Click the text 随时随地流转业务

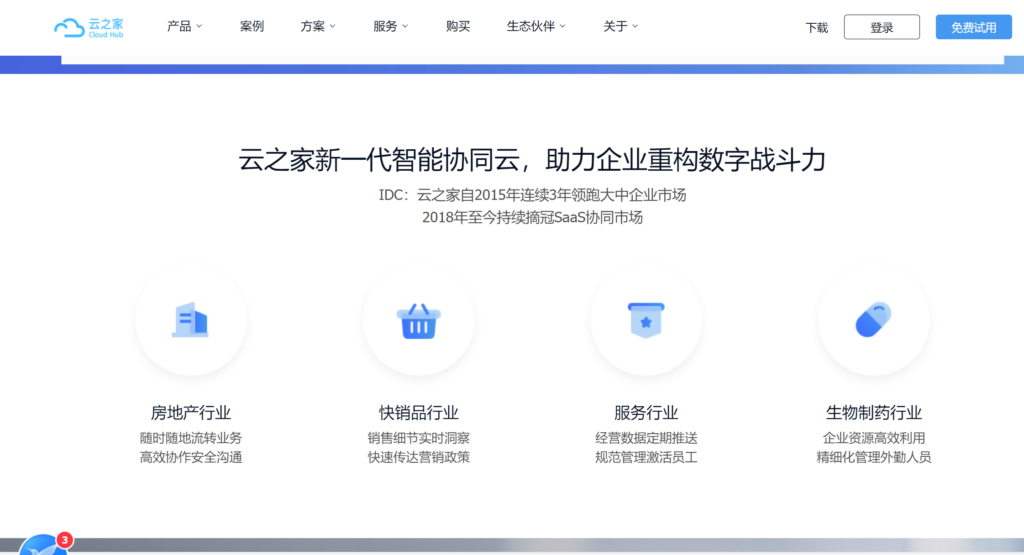pyautogui.click(x=191, y=438)
